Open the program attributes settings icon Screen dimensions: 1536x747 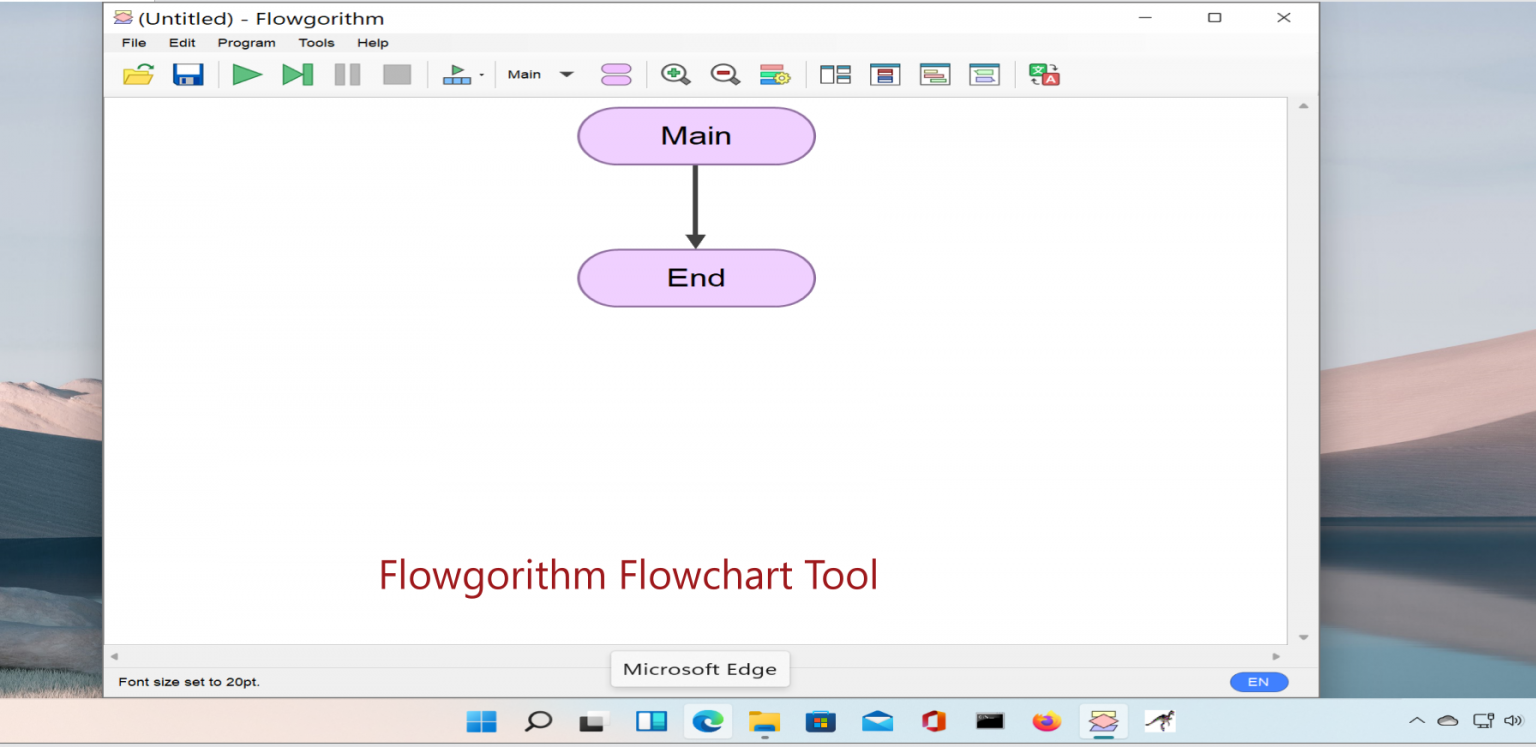[x=775, y=73]
